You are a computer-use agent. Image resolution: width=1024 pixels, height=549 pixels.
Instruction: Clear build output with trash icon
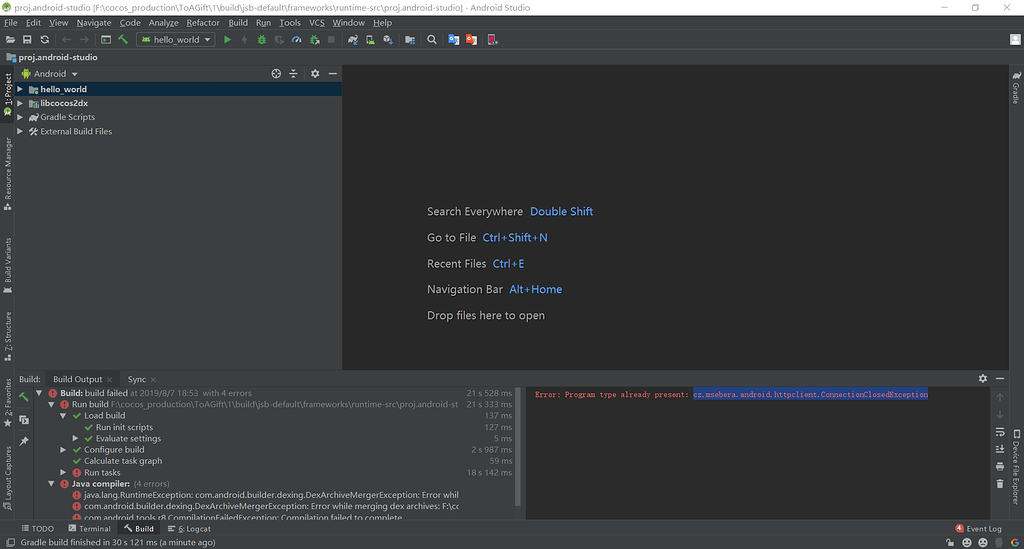pyautogui.click(x=1000, y=483)
